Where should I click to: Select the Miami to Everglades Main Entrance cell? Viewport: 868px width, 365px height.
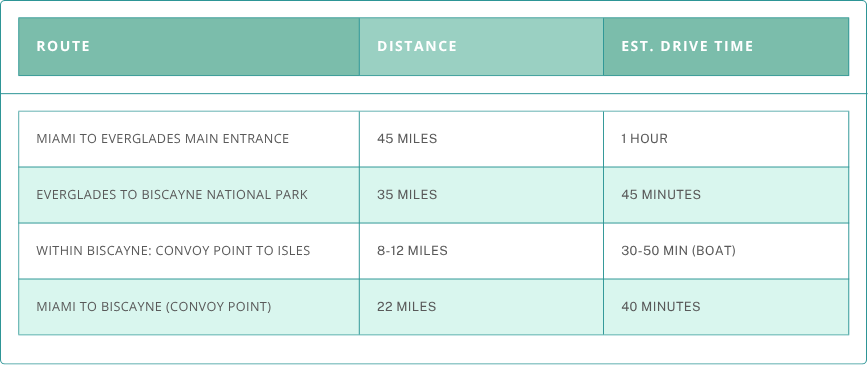[189, 139]
